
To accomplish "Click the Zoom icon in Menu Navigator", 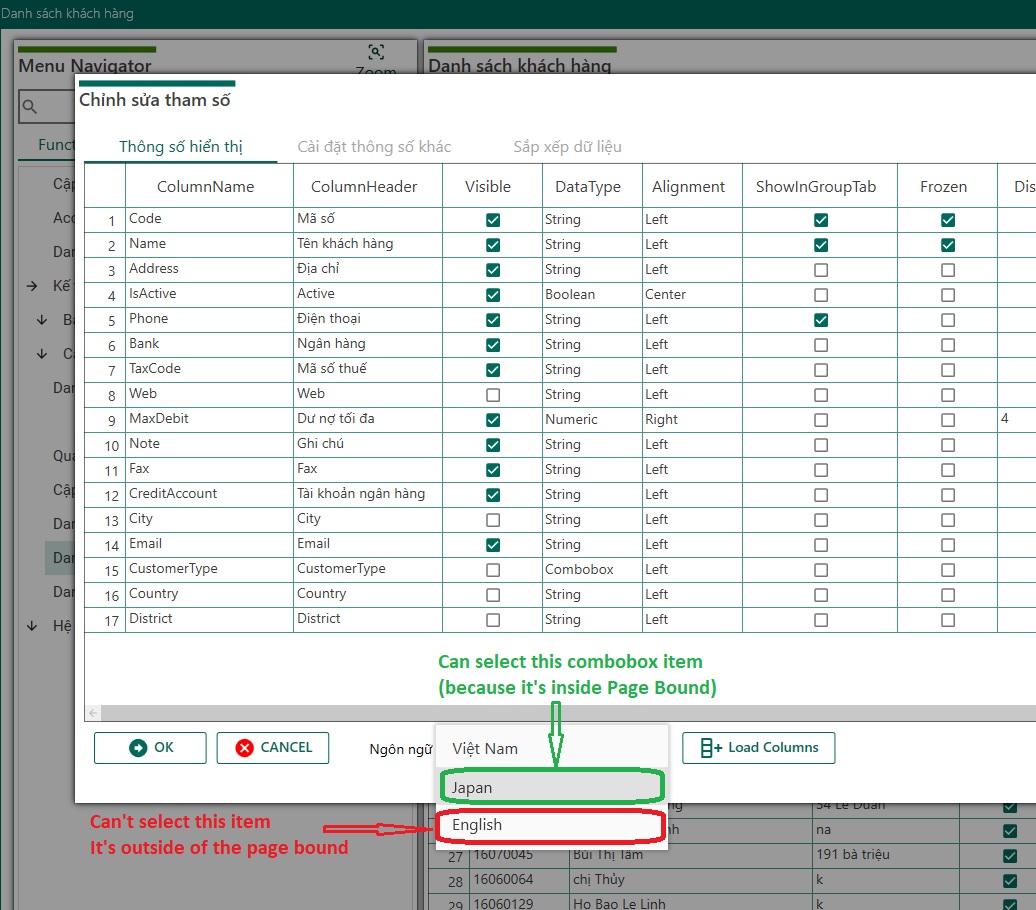I will point(376,52).
